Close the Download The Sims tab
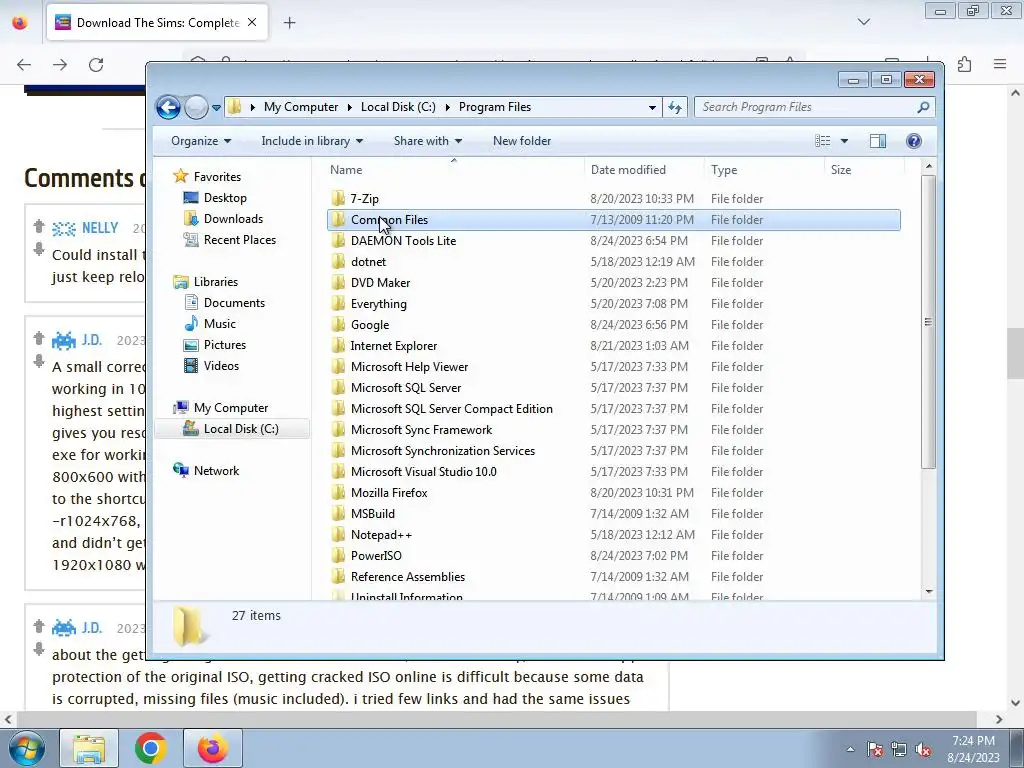 click(252, 23)
